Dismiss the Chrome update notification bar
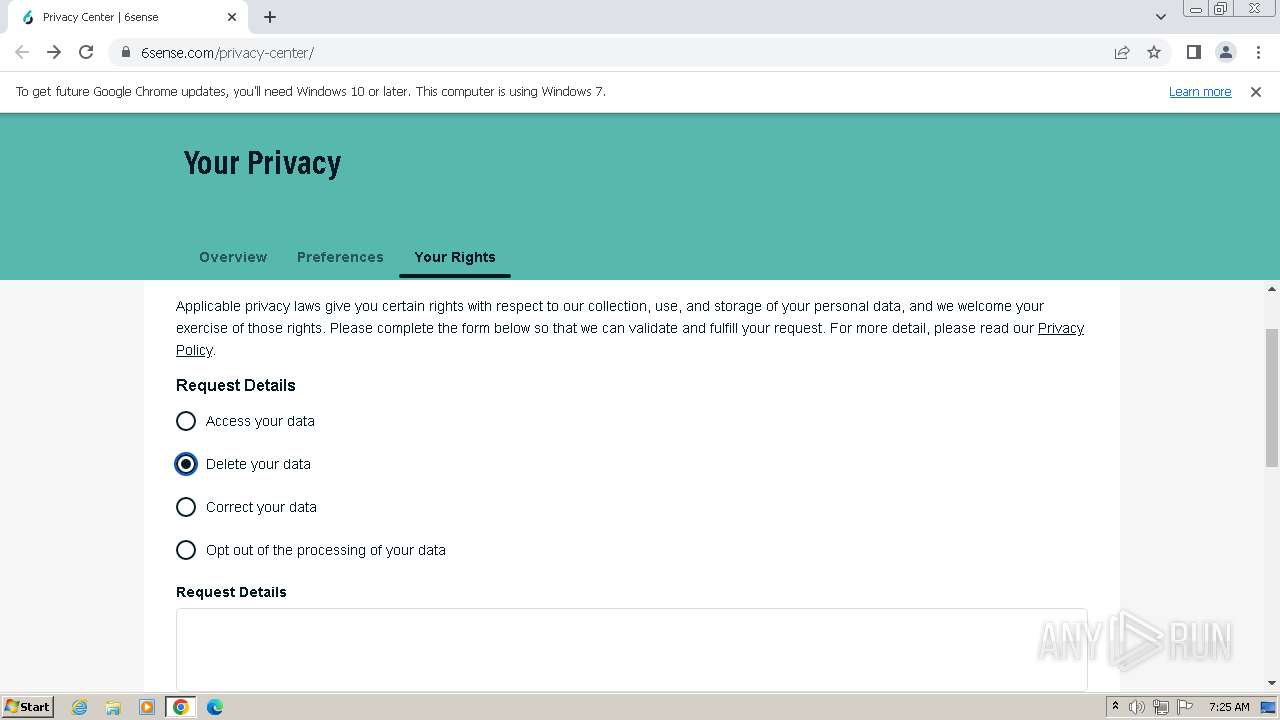The image size is (1280, 720). (x=1256, y=91)
